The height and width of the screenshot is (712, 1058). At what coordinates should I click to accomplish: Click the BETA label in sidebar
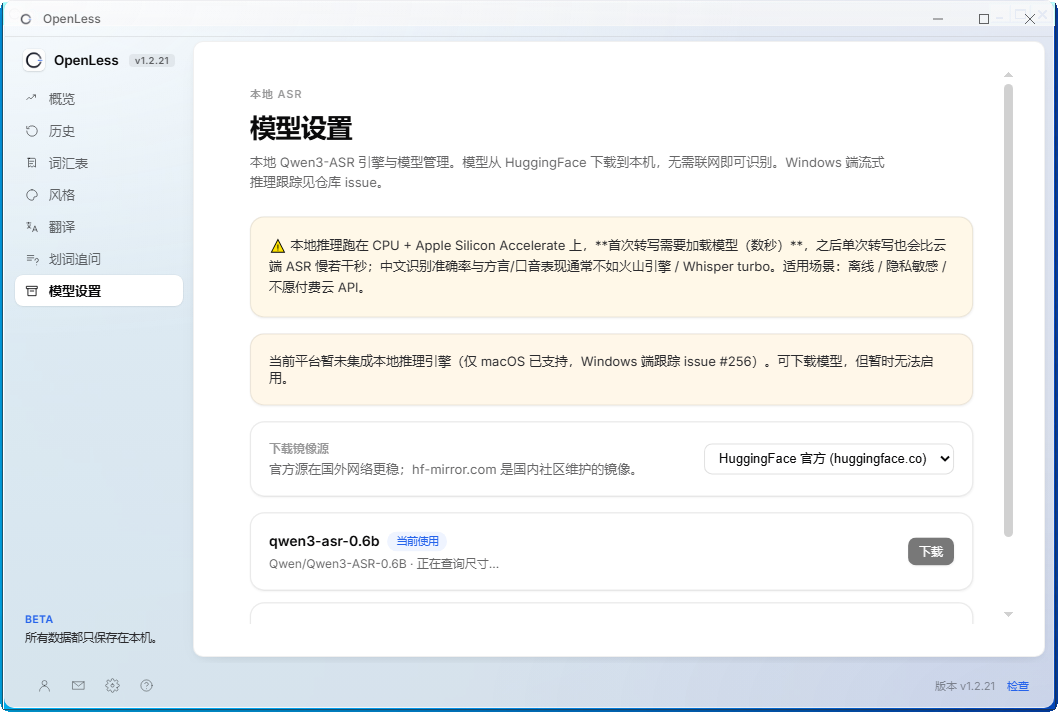38,620
